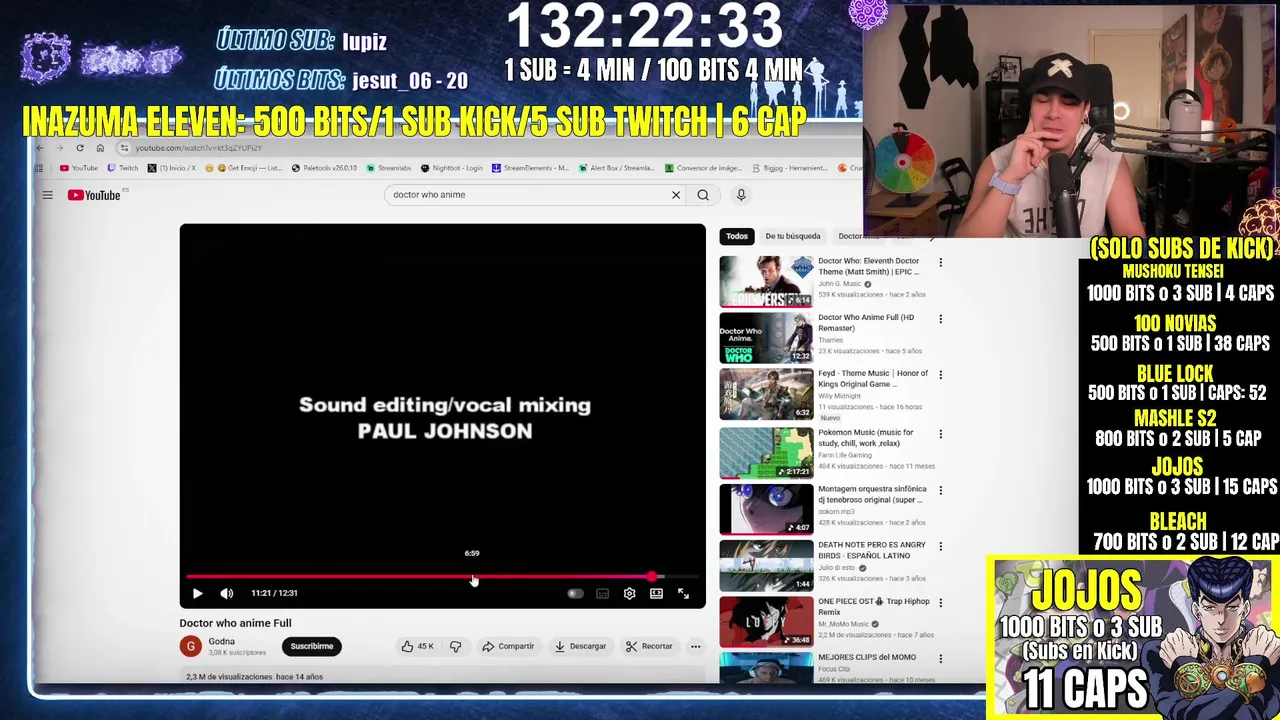Open the YouTube hamburger guide menu
The image size is (1280, 720).
point(47,195)
